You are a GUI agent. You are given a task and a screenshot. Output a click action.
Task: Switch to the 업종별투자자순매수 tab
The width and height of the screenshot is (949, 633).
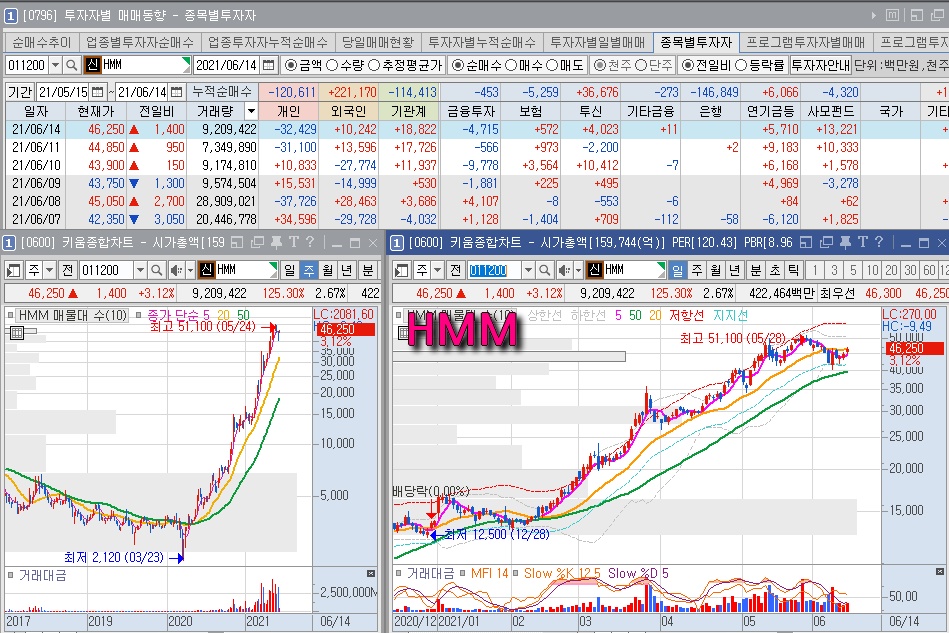140,42
